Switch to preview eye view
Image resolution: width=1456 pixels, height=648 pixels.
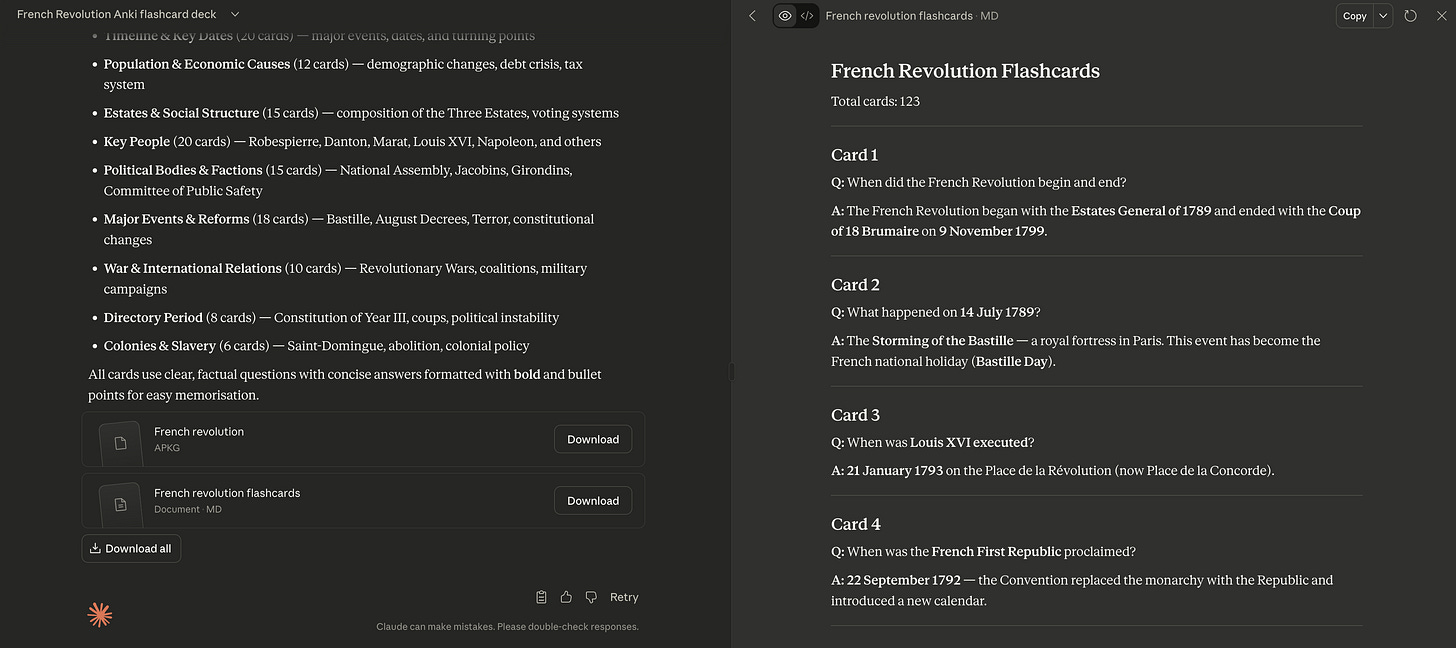[785, 16]
